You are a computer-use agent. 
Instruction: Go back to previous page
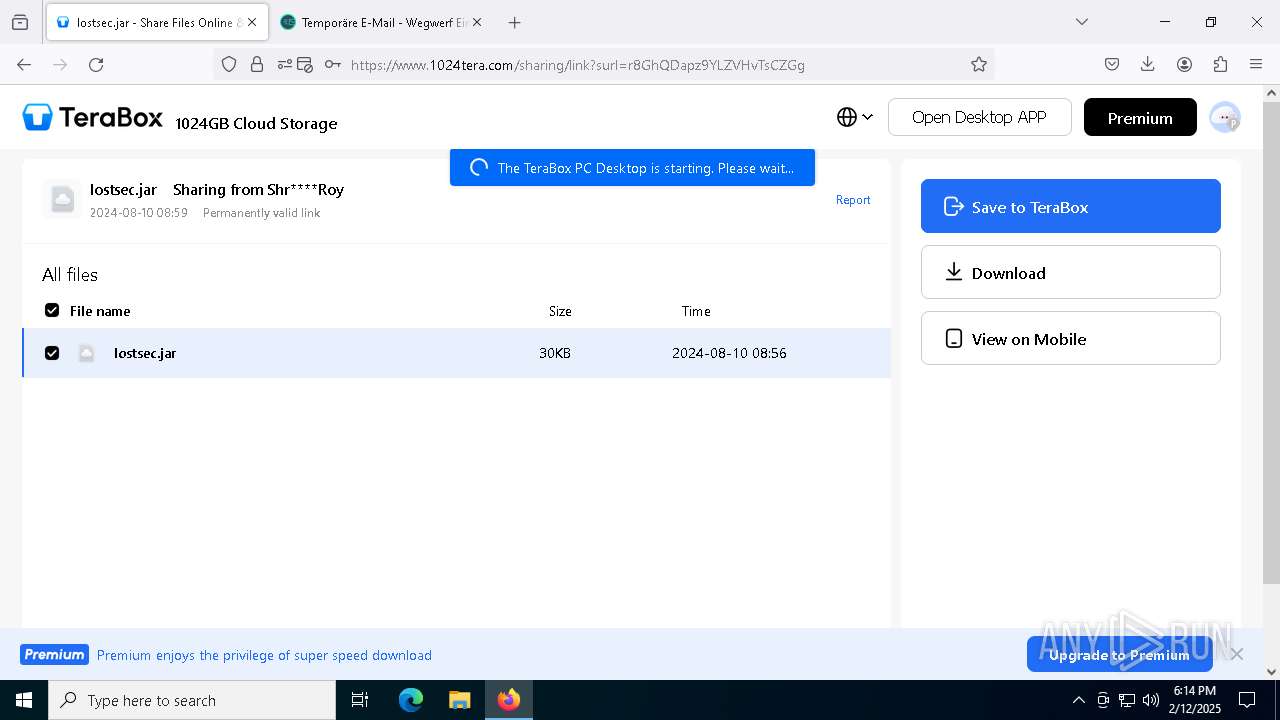[24, 64]
